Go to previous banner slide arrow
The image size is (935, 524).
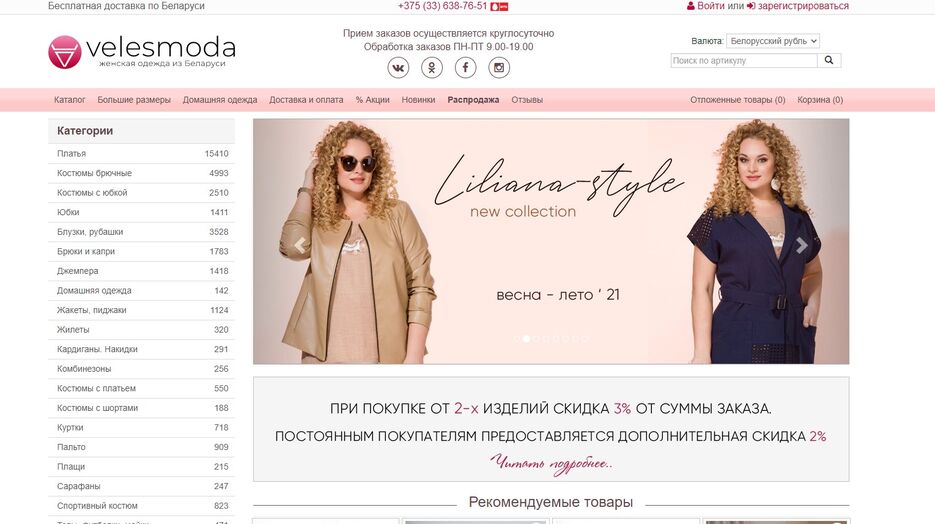tap(300, 244)
